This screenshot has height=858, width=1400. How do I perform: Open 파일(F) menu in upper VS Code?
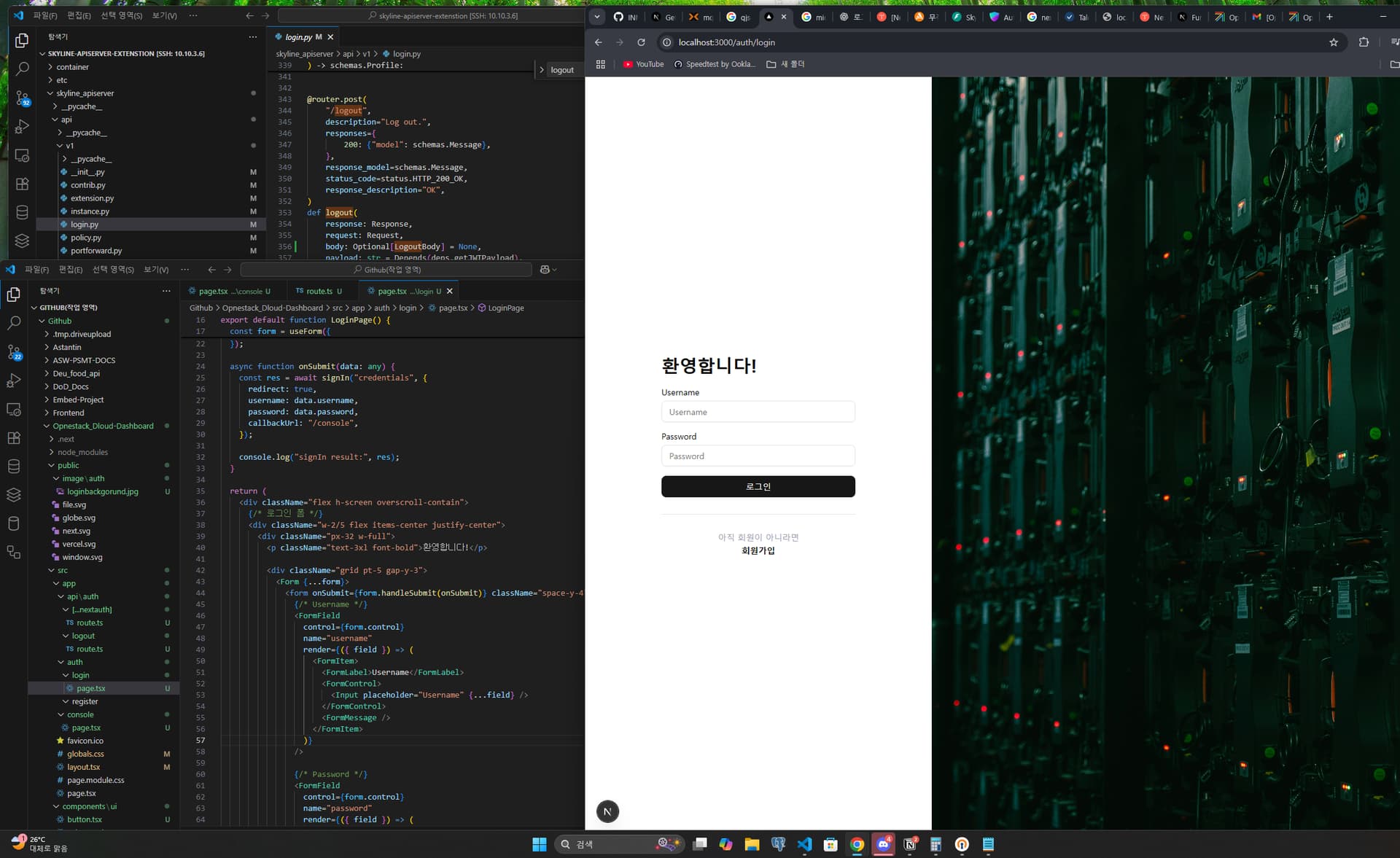click(x=44, y=15)
